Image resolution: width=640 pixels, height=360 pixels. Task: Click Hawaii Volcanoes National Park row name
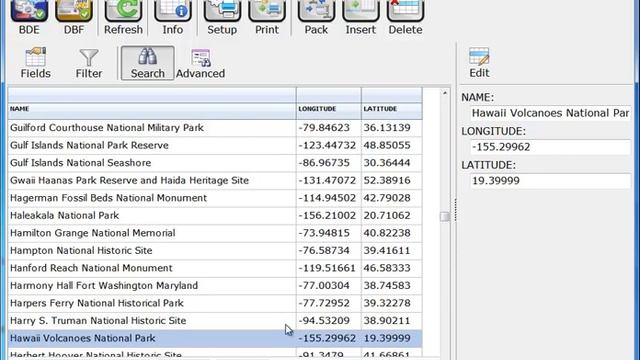pos(82,338)
